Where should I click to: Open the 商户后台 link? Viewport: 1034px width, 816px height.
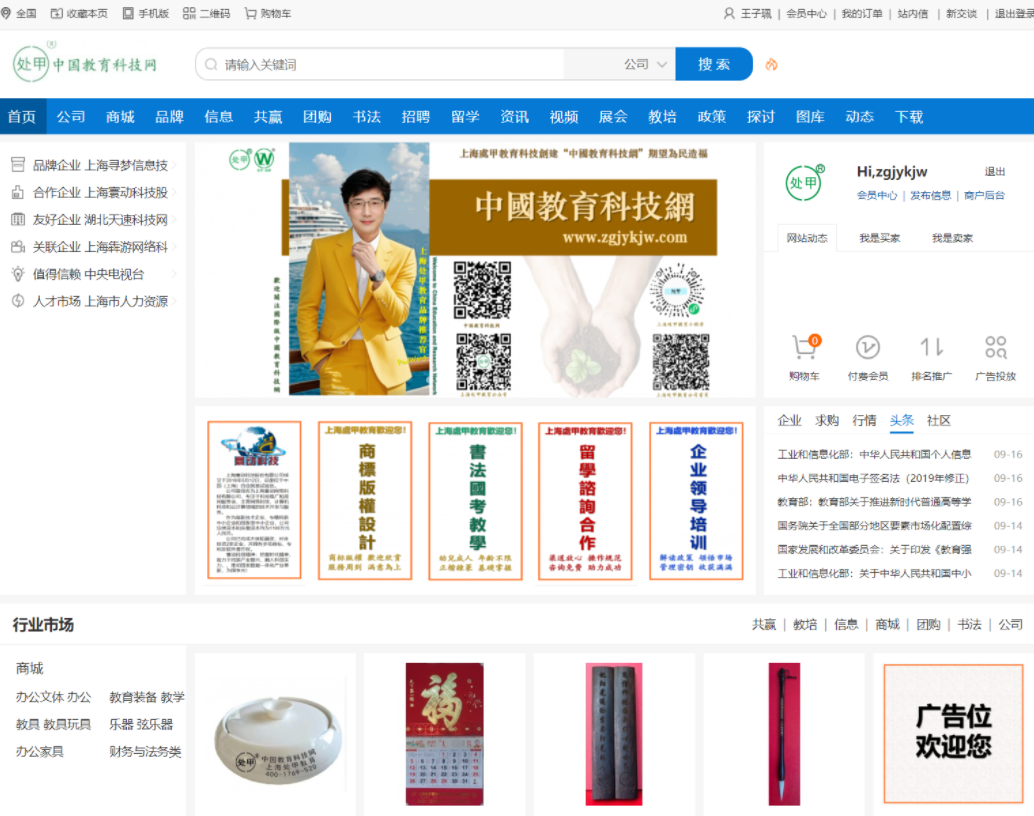tap(984, 195)
